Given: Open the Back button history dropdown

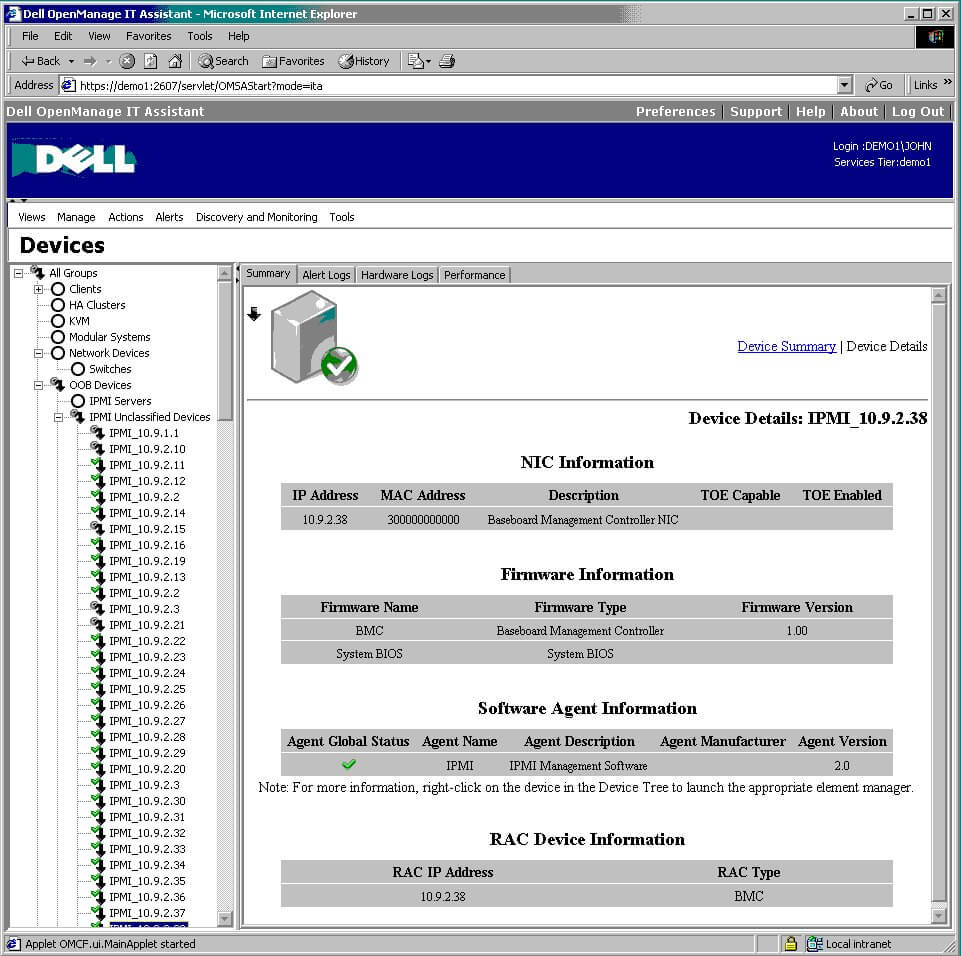Looking at the screenshot, I should point(71,61).
